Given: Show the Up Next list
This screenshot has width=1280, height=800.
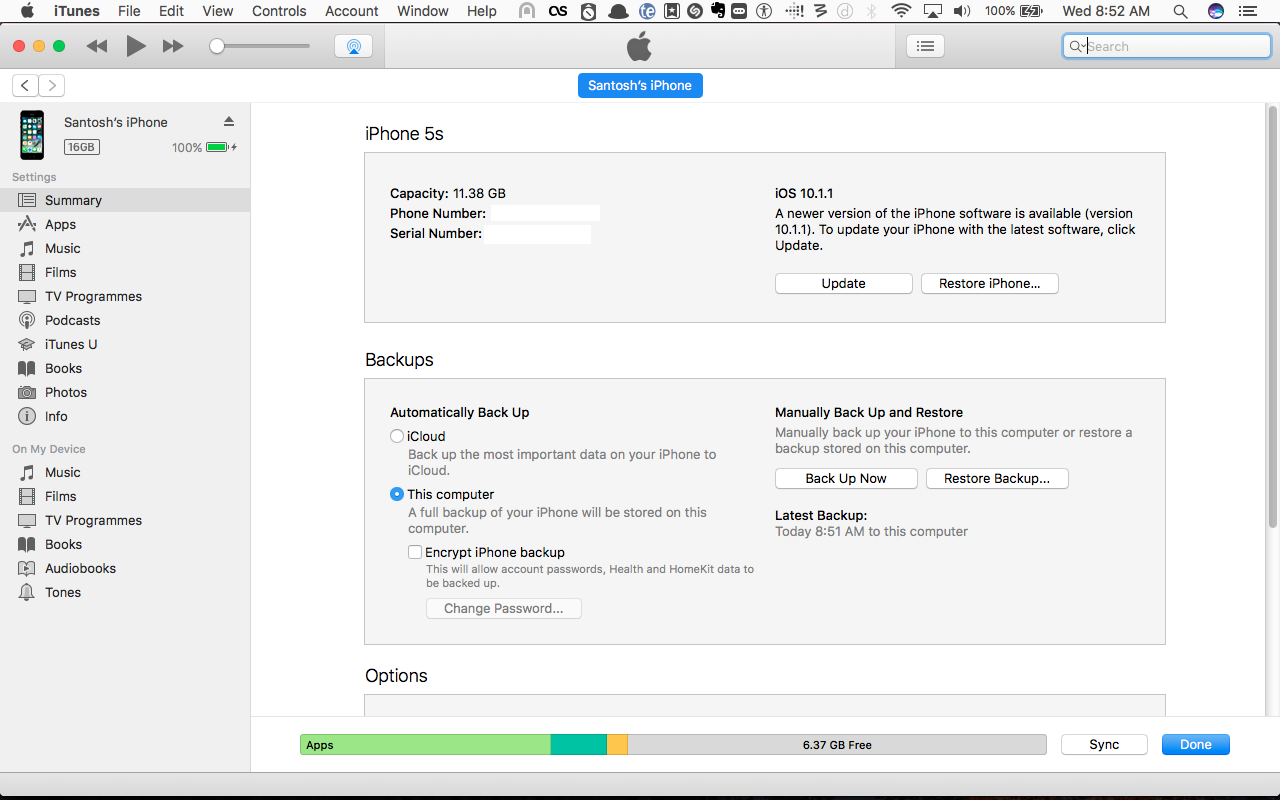Looking at the screenshot, I should click(x=925, y=46).
